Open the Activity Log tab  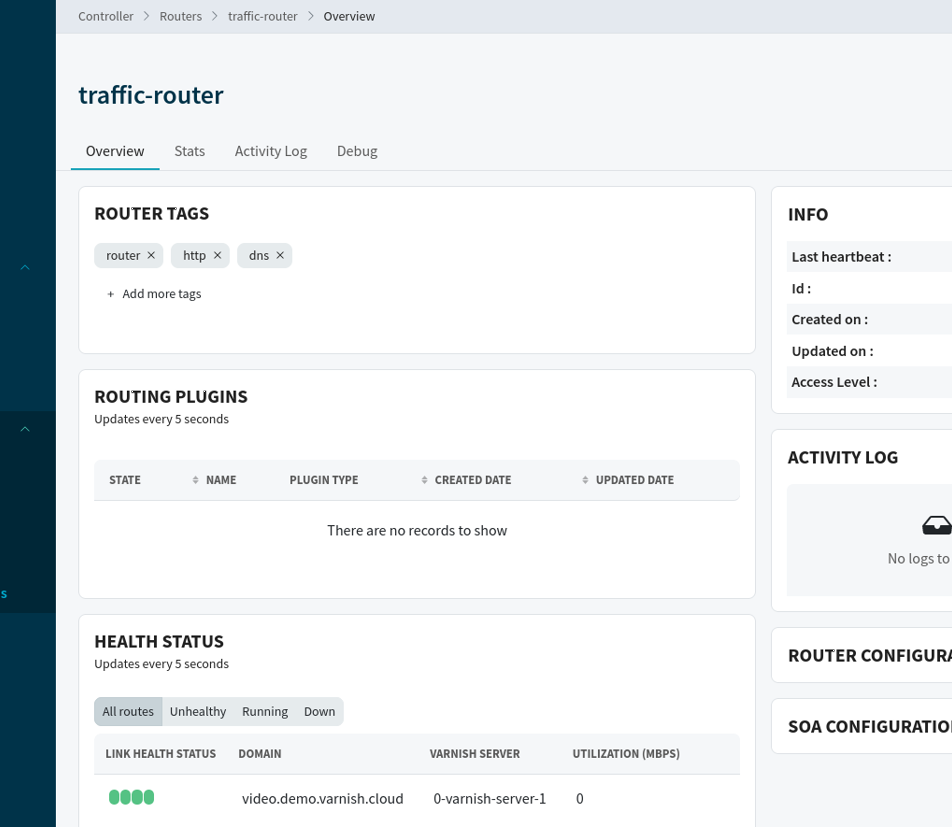[271, 151]
